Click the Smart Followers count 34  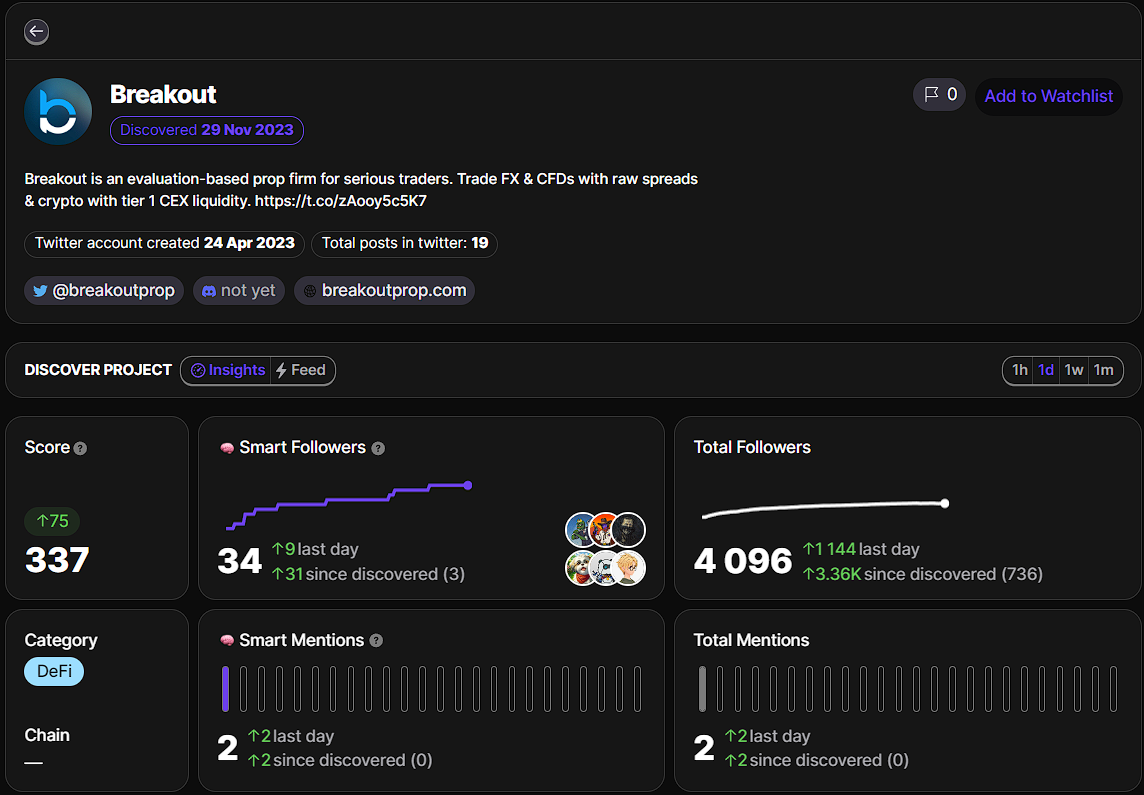[x=239, y=561]
